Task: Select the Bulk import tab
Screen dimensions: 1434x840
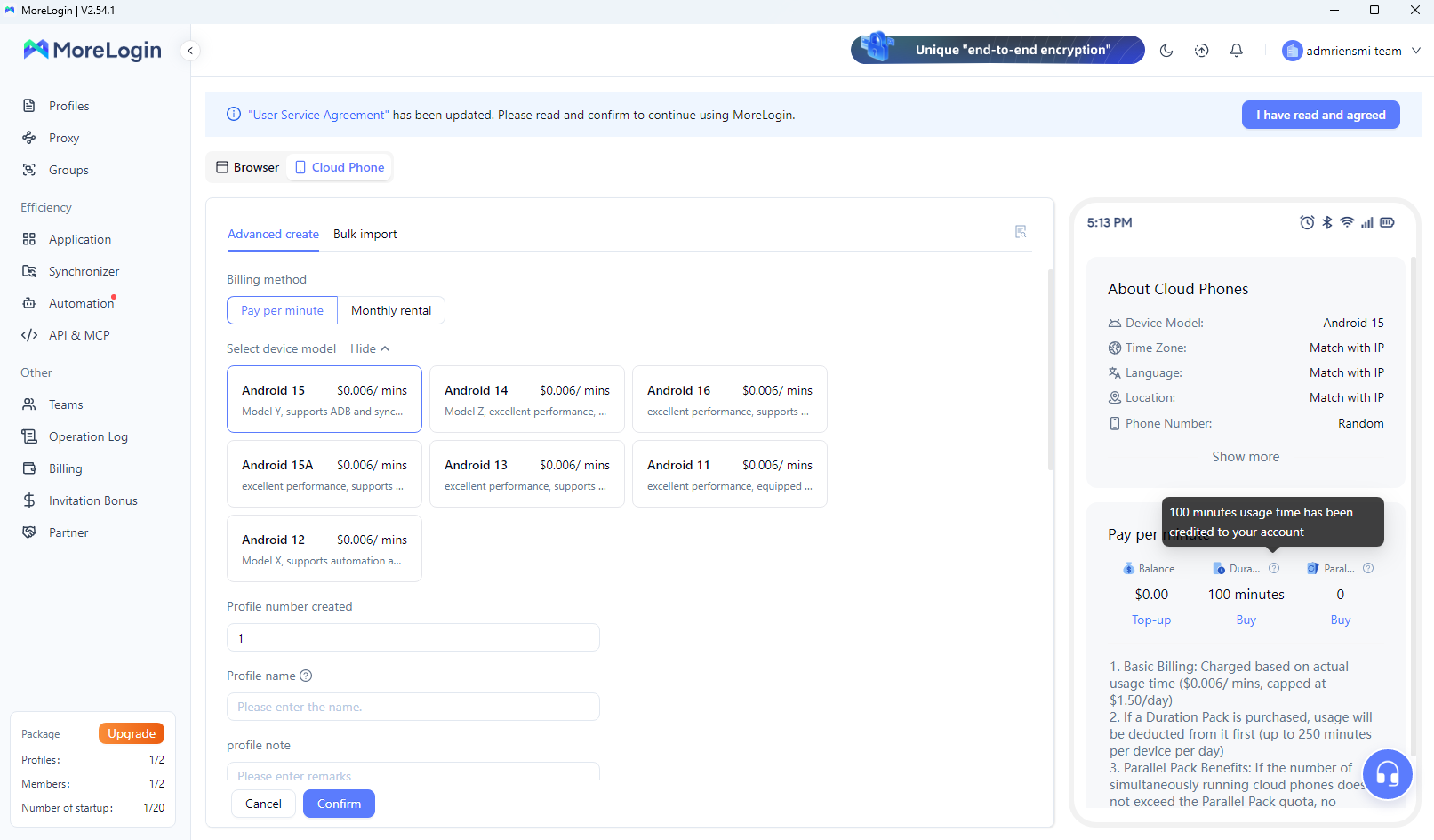Action: 365,234
